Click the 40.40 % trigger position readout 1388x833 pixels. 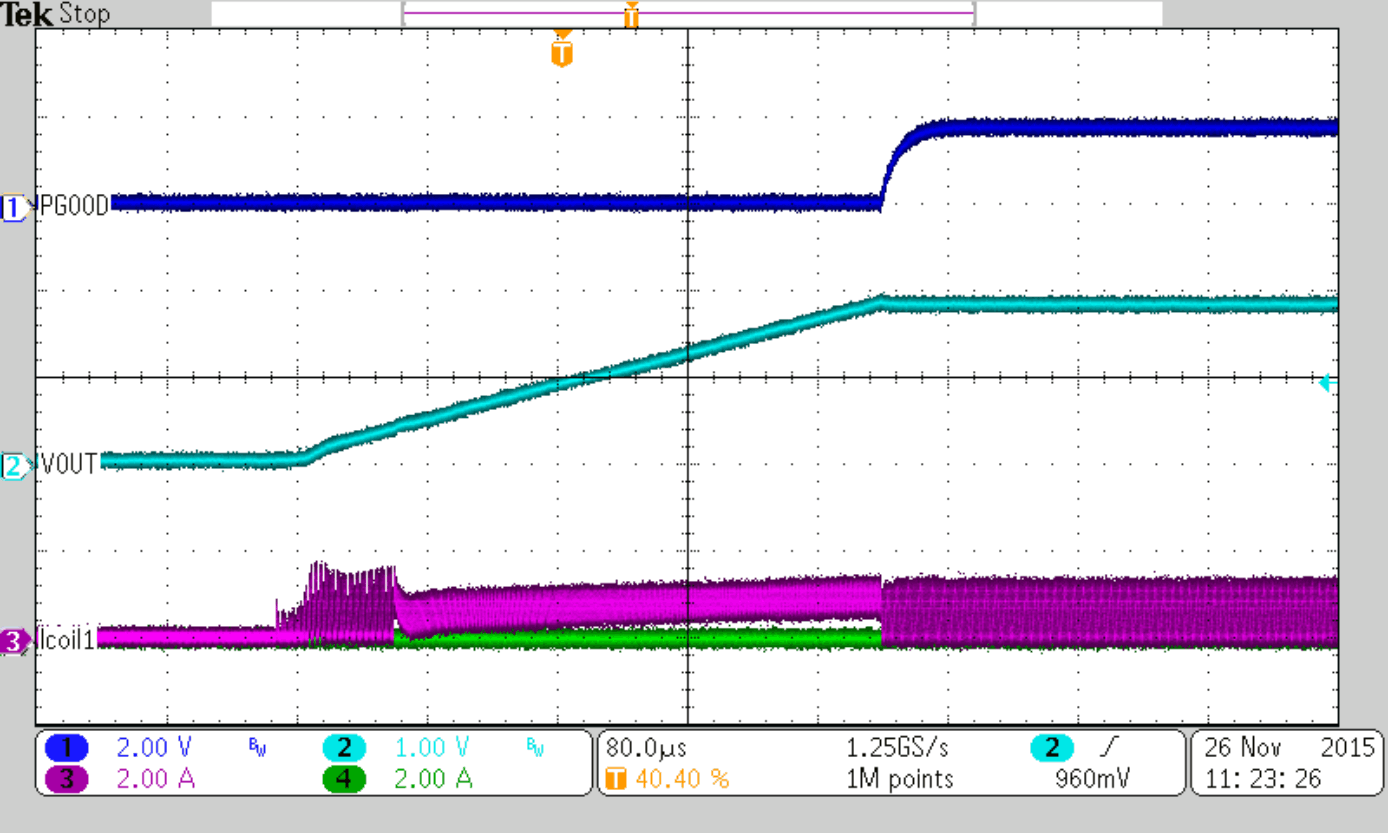tap(682, 779)
